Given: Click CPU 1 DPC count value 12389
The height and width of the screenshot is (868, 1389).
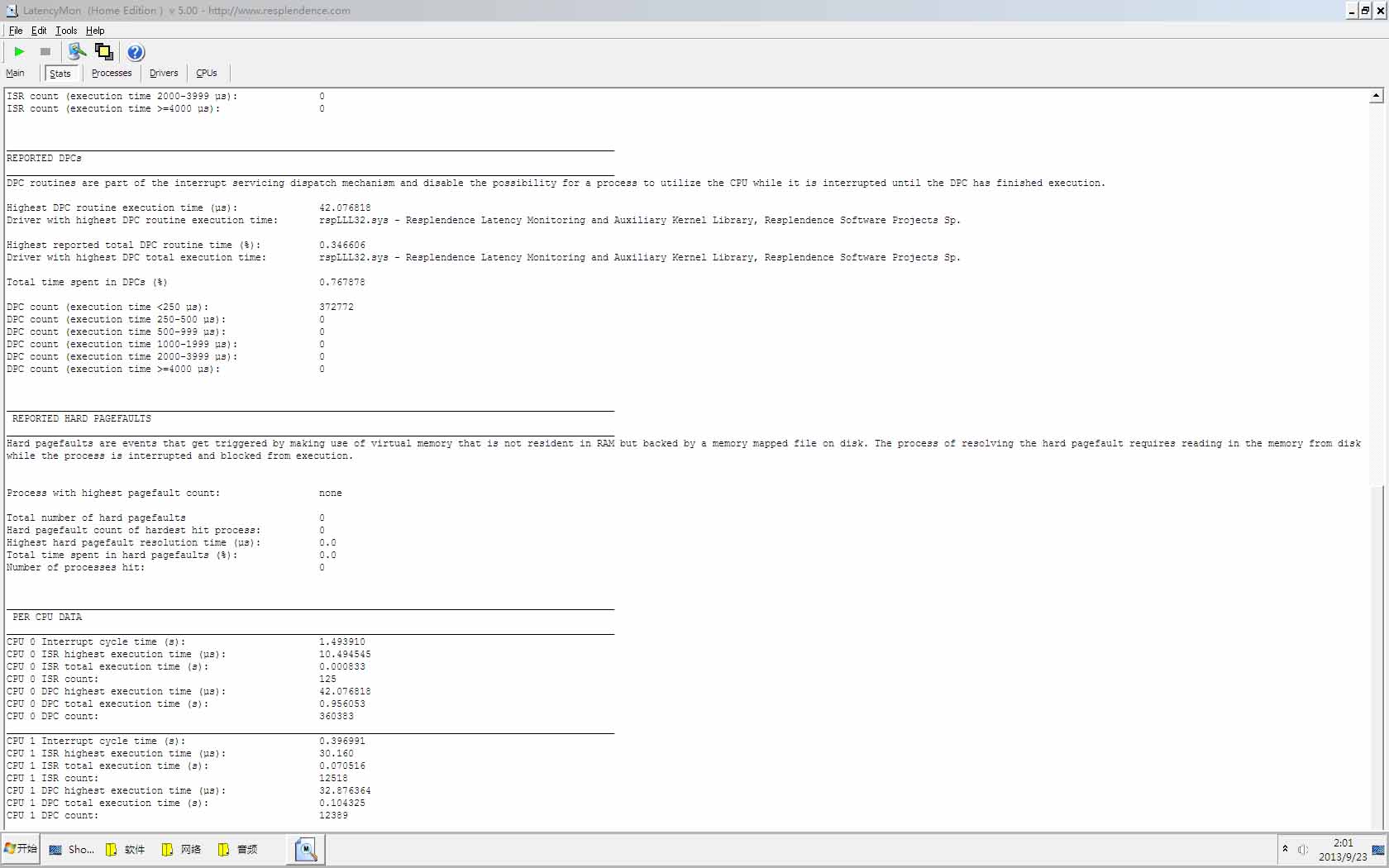Looking at the screenshot, I should 333,815.
